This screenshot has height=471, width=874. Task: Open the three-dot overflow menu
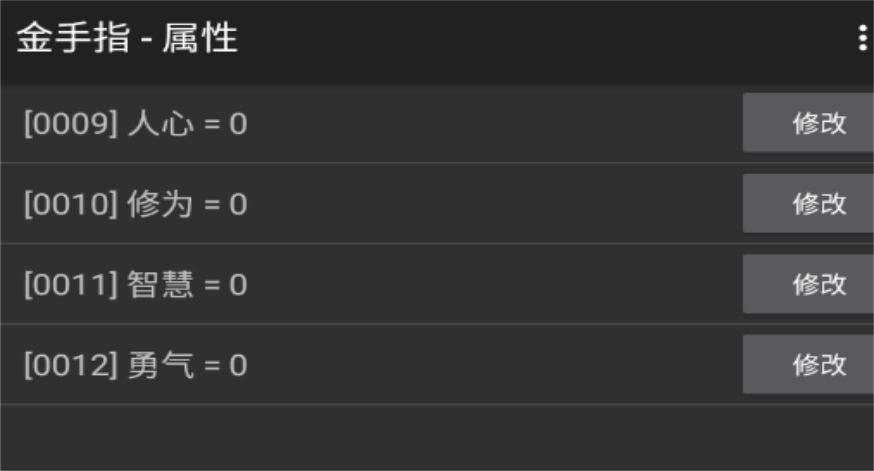[x=862, y=38]
